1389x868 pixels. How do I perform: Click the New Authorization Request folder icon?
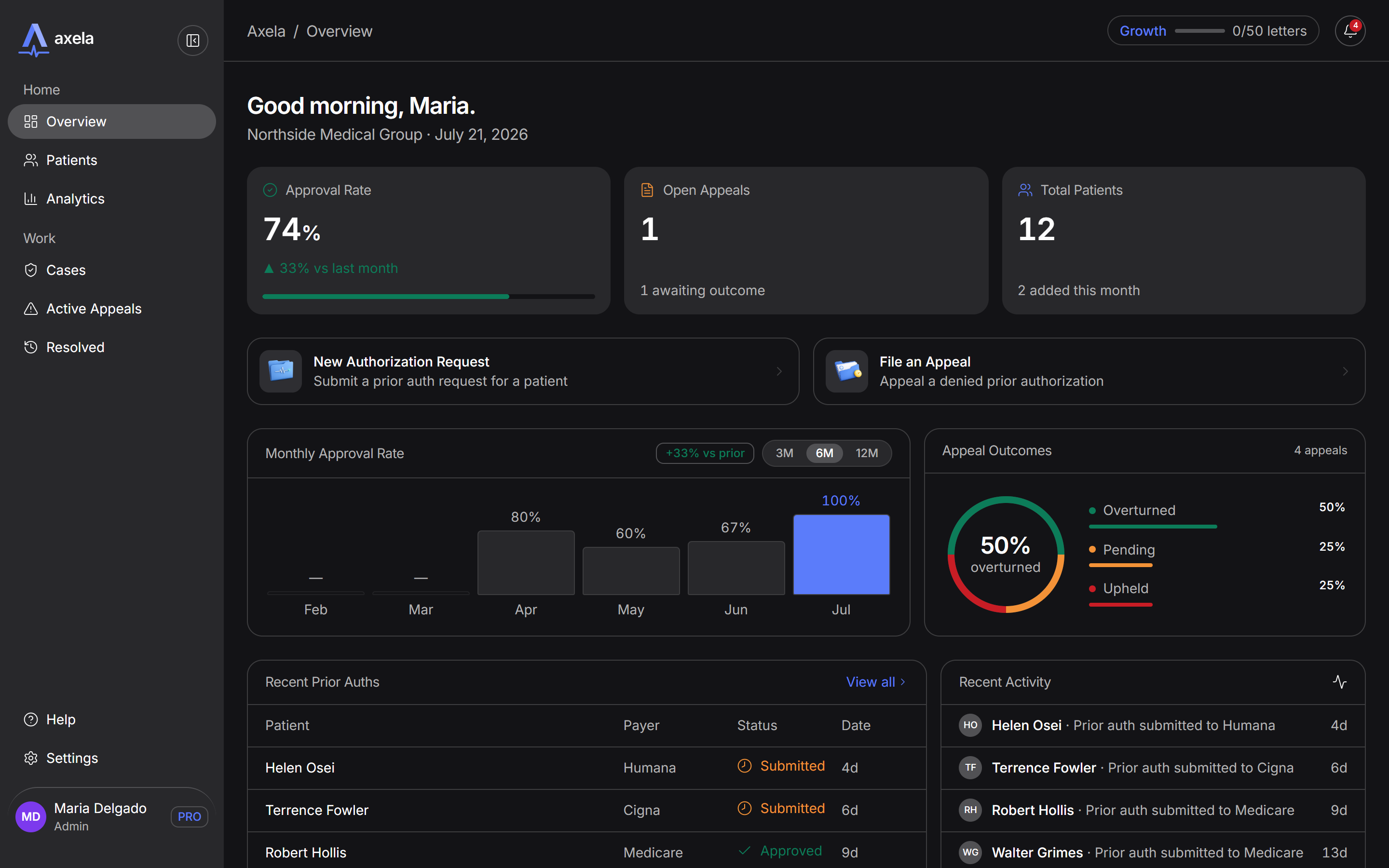tap(281, 371)
